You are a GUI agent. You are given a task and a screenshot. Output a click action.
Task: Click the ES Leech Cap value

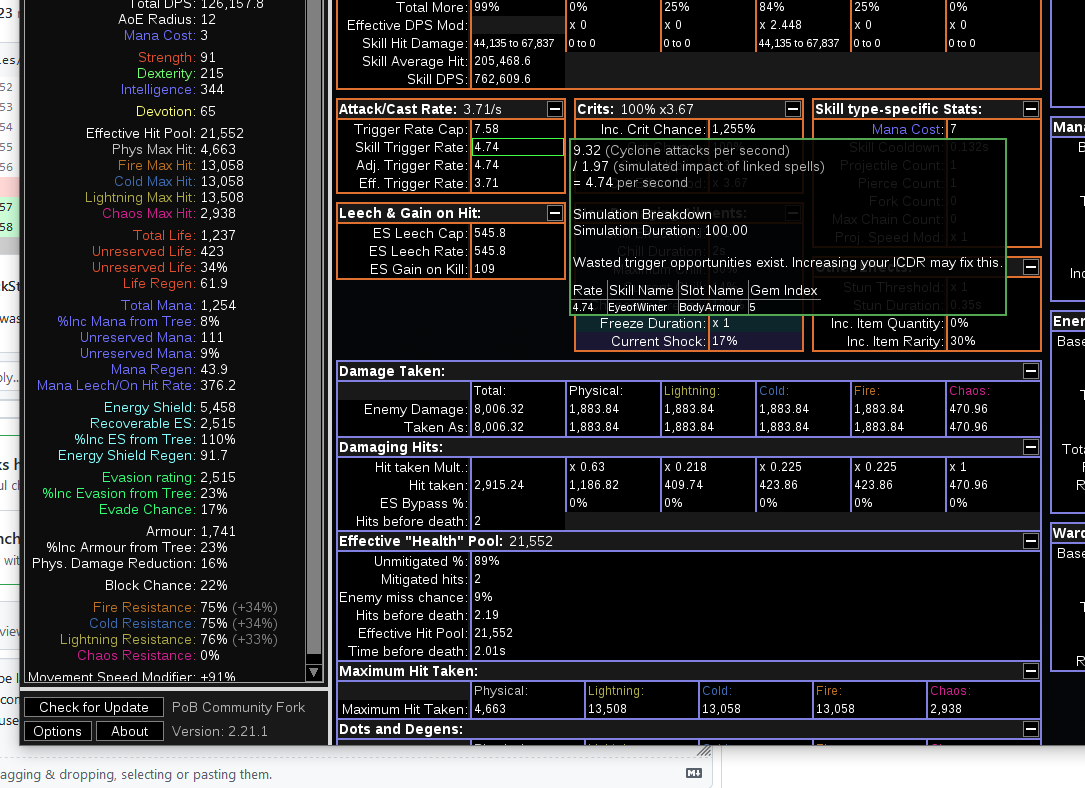coord(490,233)
